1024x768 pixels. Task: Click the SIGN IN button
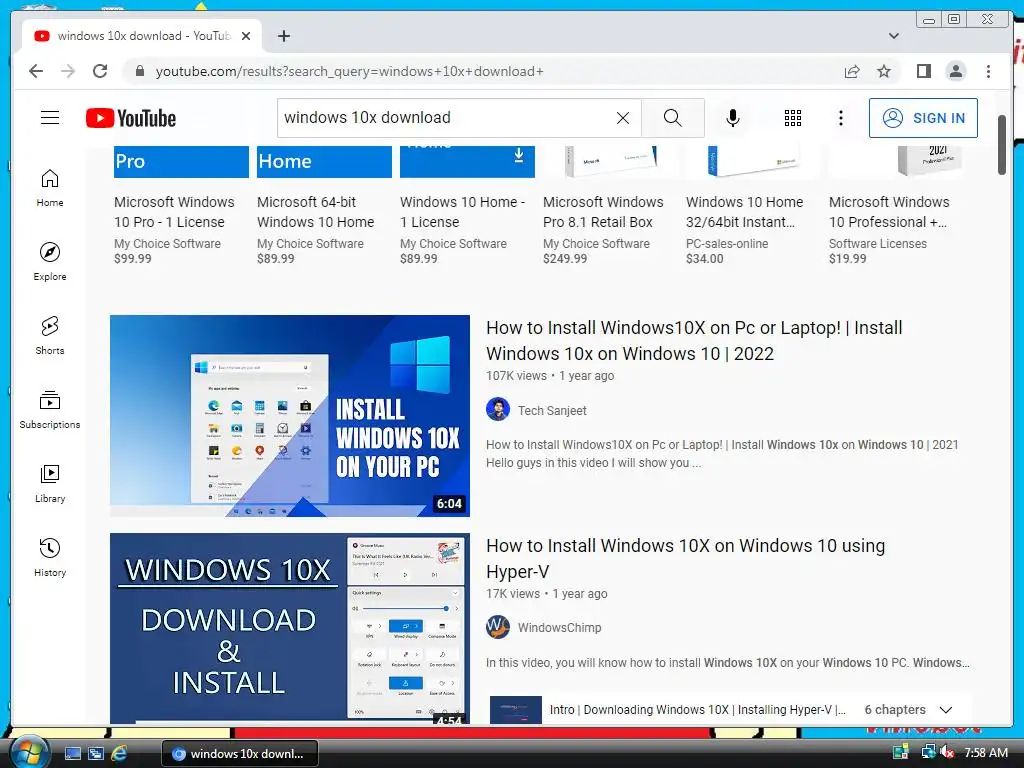pyautogui.click(x=923, y=118)
